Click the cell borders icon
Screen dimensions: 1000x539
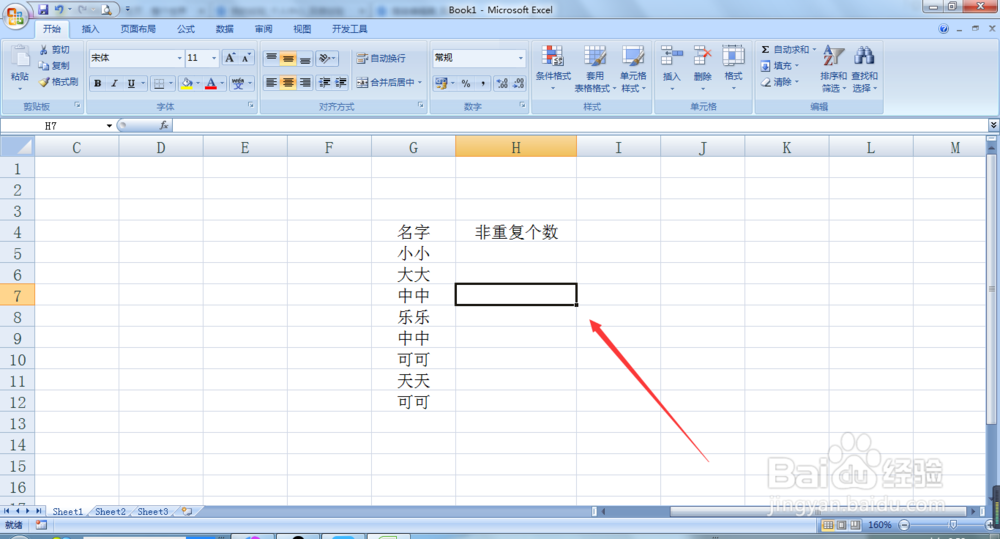pos(159,83)
